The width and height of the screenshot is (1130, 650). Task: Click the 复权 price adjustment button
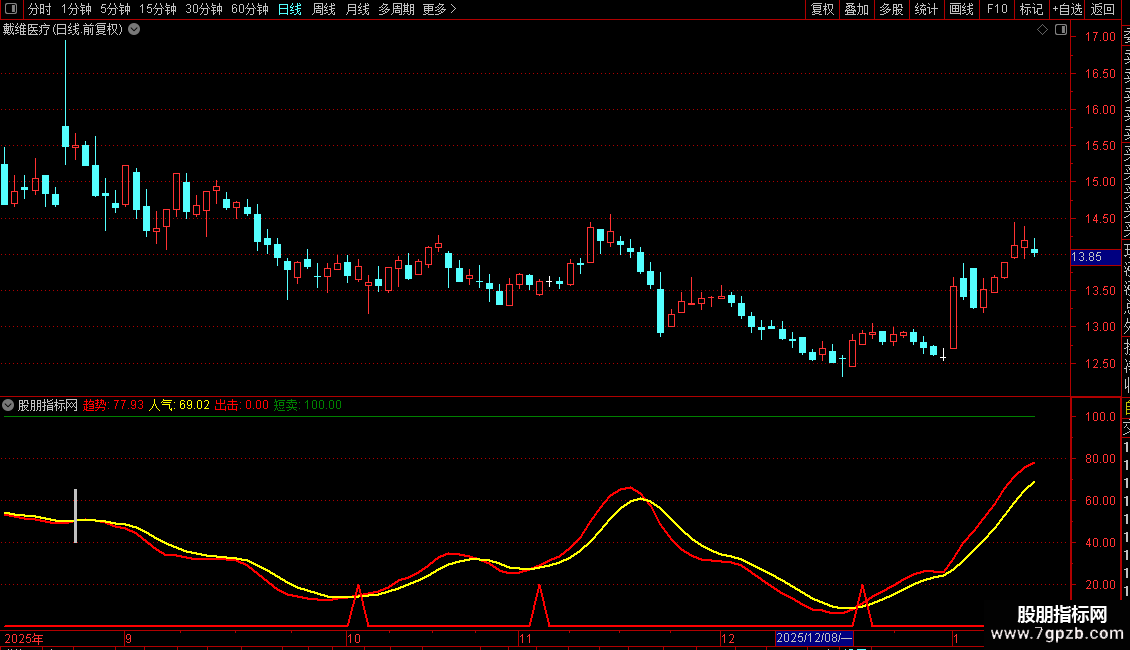pos(822,9)
